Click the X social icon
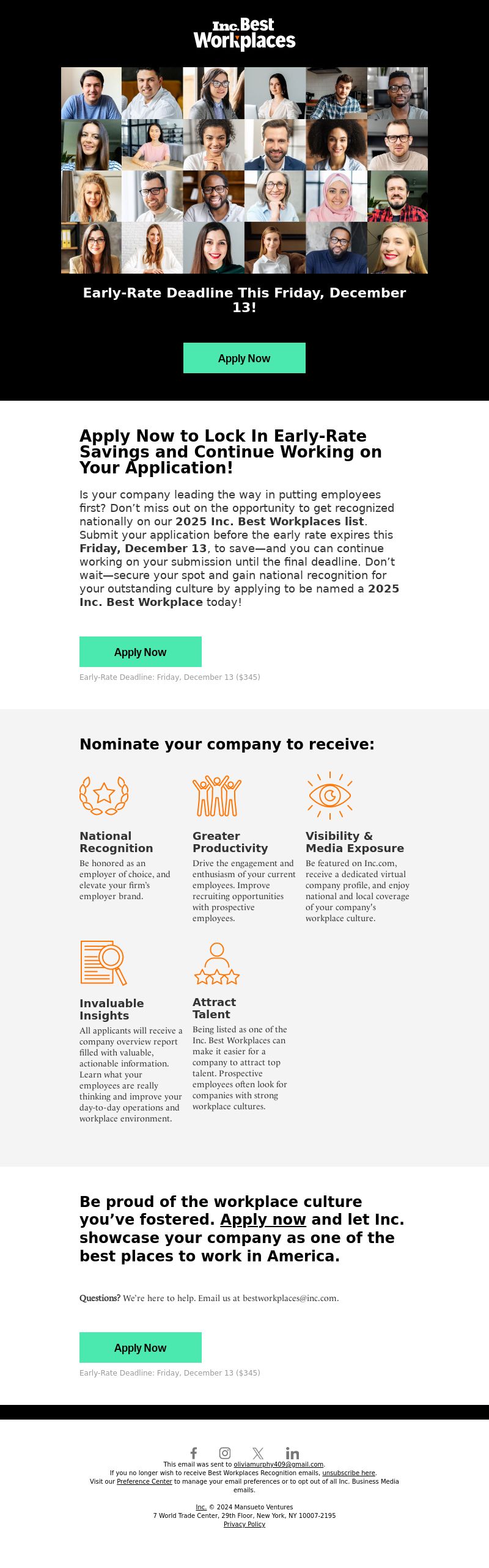This screenshot has width=489, height=1568. coord(258,1453)
